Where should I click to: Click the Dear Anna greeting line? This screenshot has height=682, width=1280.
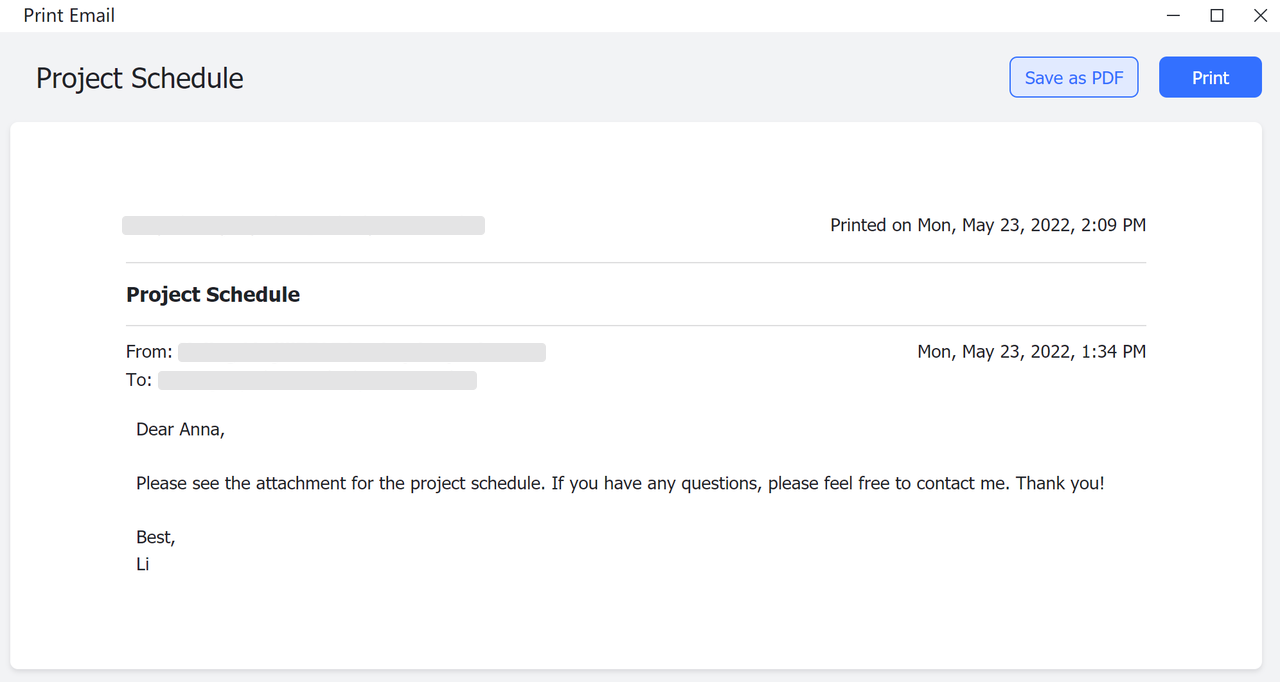click(181, 430)
